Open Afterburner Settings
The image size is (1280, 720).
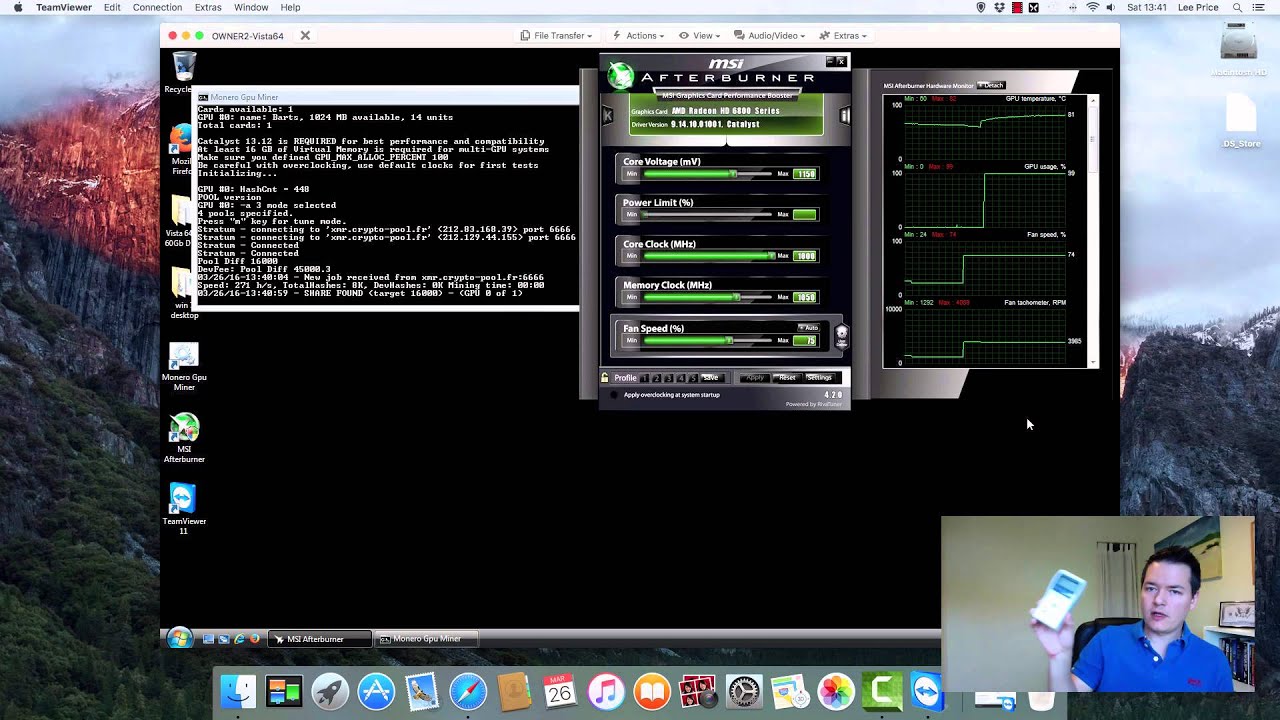tap(820, 378)
